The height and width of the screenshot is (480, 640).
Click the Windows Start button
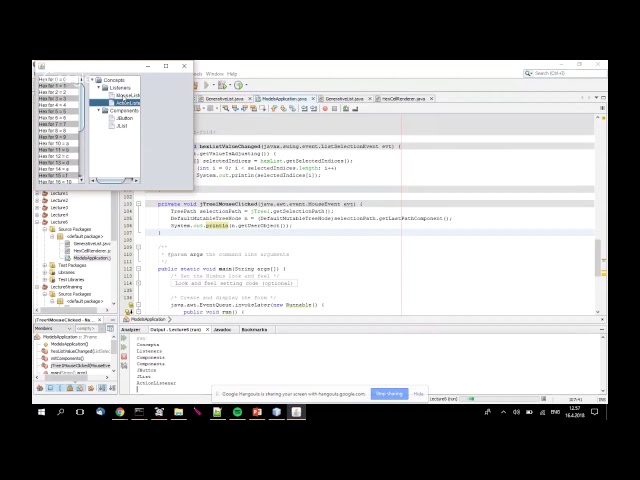coord(41,412)
